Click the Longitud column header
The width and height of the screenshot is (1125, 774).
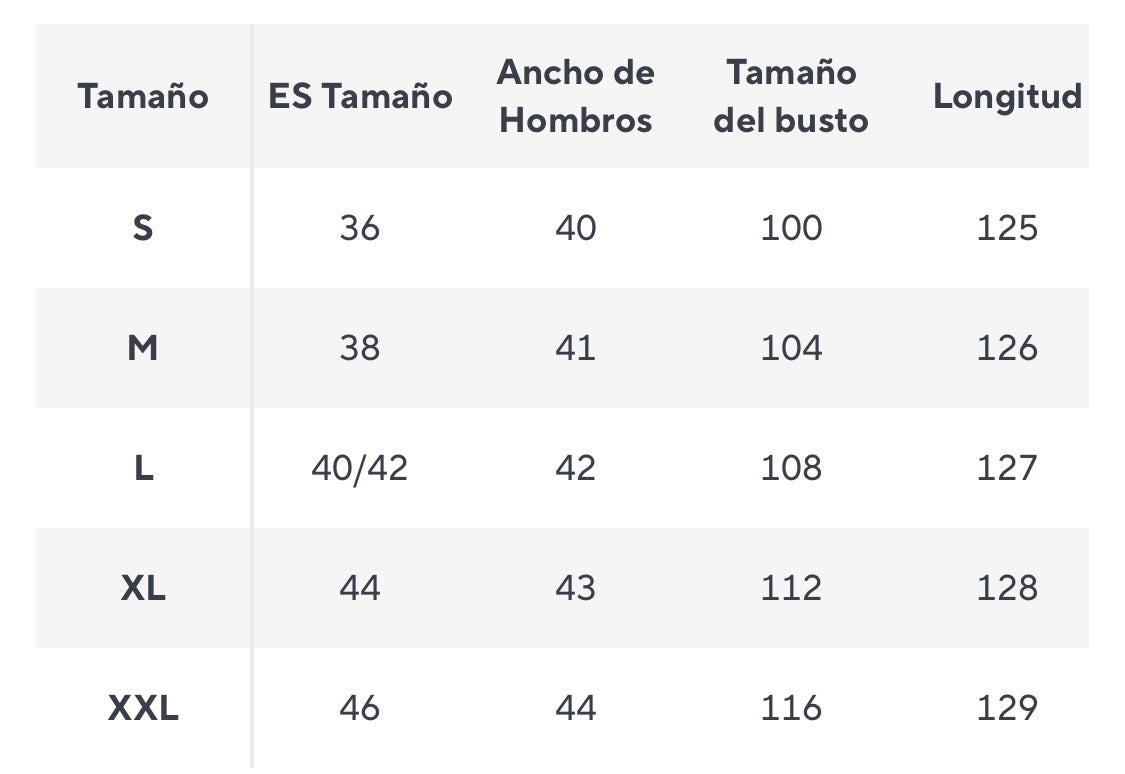pos(1007,97)
